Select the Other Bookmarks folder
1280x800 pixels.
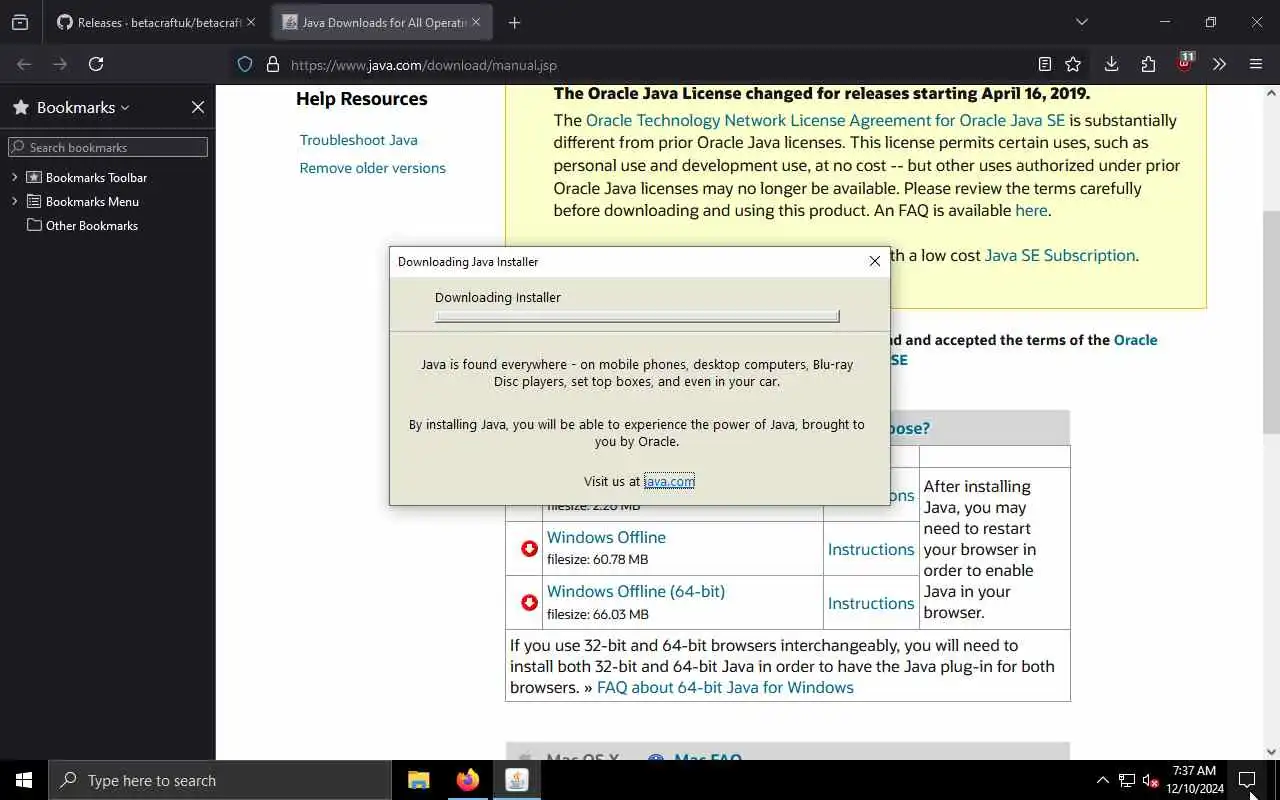[x=91, y=225]
